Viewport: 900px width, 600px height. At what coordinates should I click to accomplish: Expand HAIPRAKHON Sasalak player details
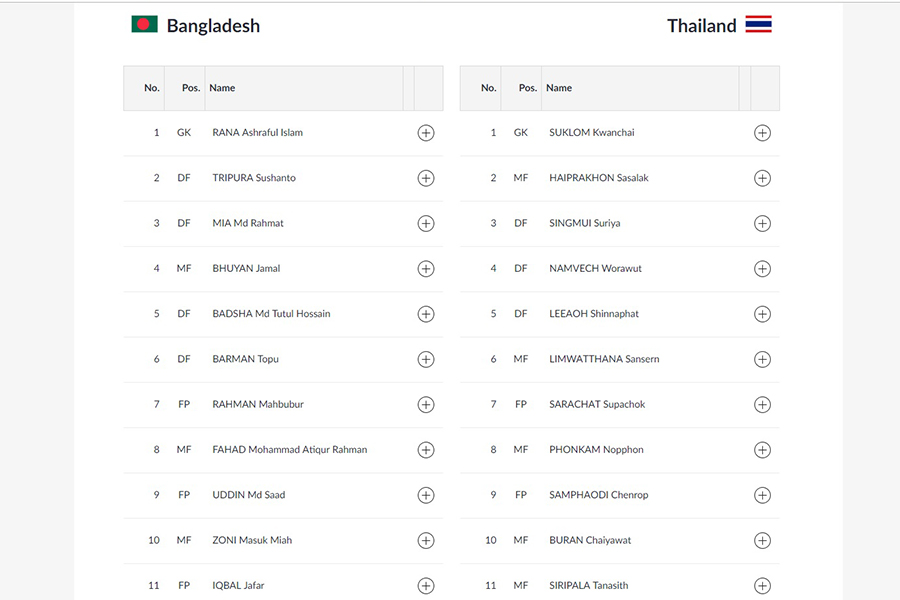[x=762, y=179]
